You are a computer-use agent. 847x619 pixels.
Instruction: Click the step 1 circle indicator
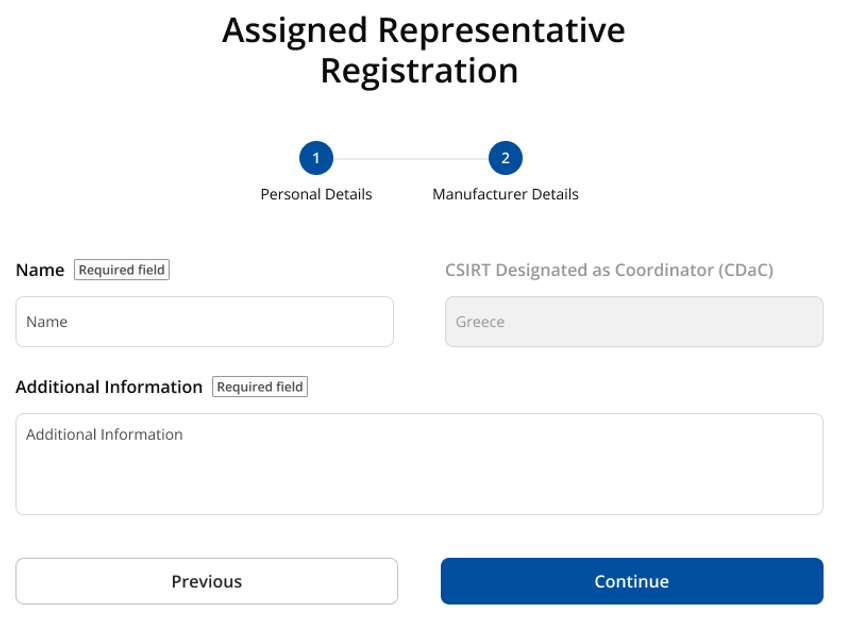[316, 158]
